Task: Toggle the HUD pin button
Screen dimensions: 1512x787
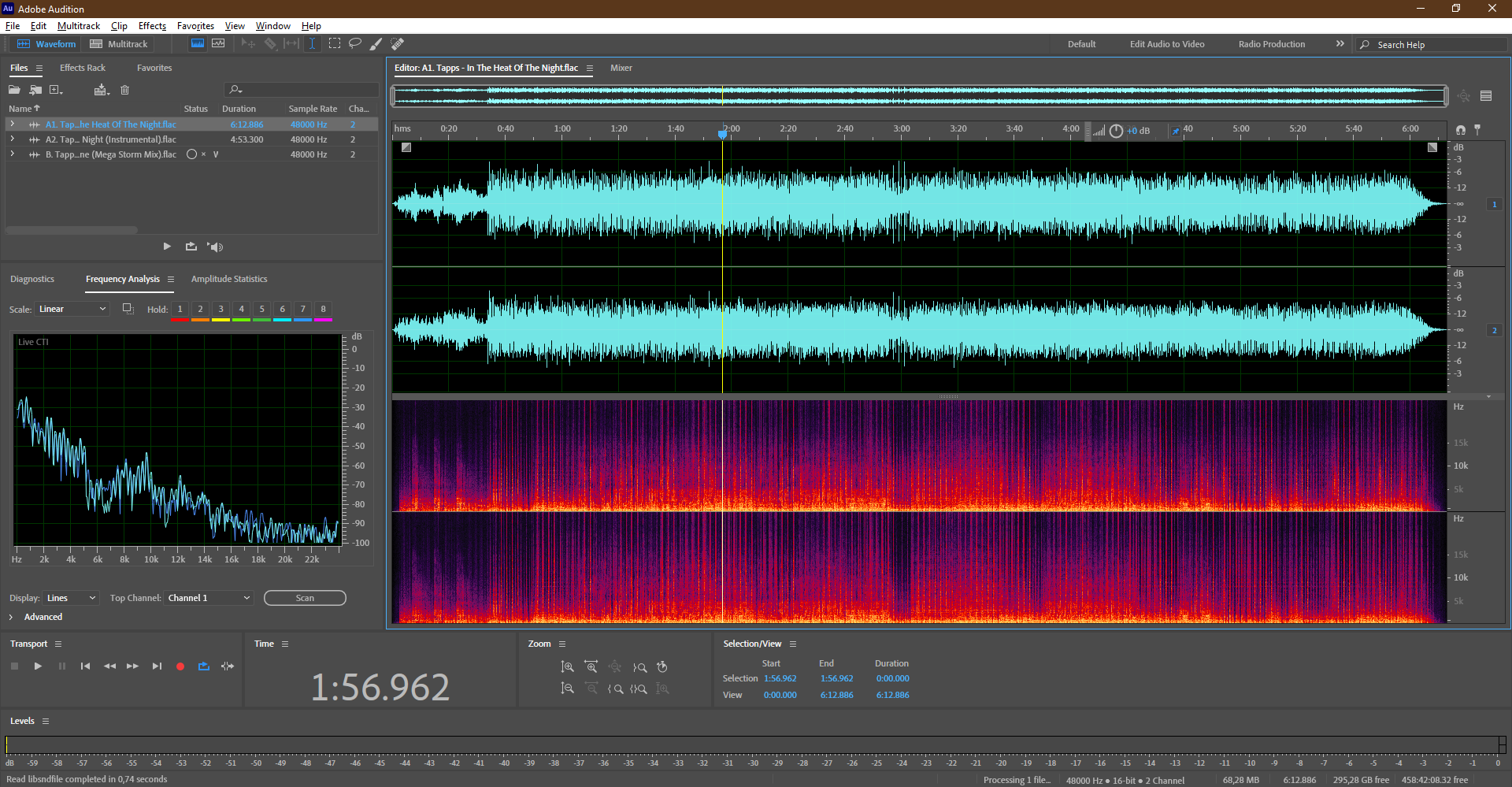Action: point(1176,131)
